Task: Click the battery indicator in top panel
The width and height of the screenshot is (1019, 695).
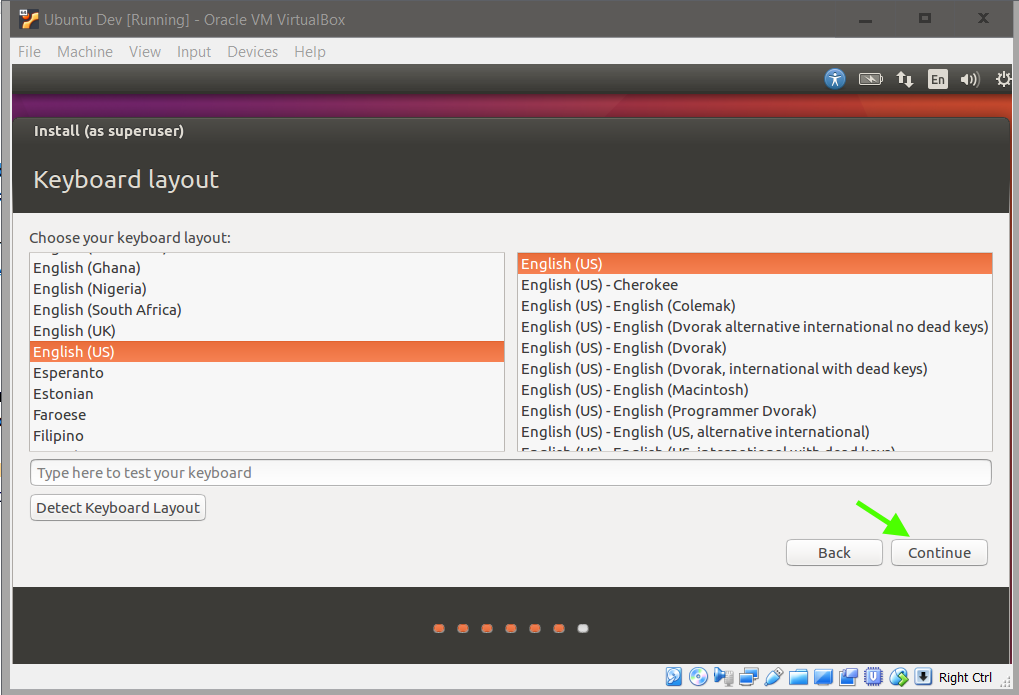Action: click(870, 79)
